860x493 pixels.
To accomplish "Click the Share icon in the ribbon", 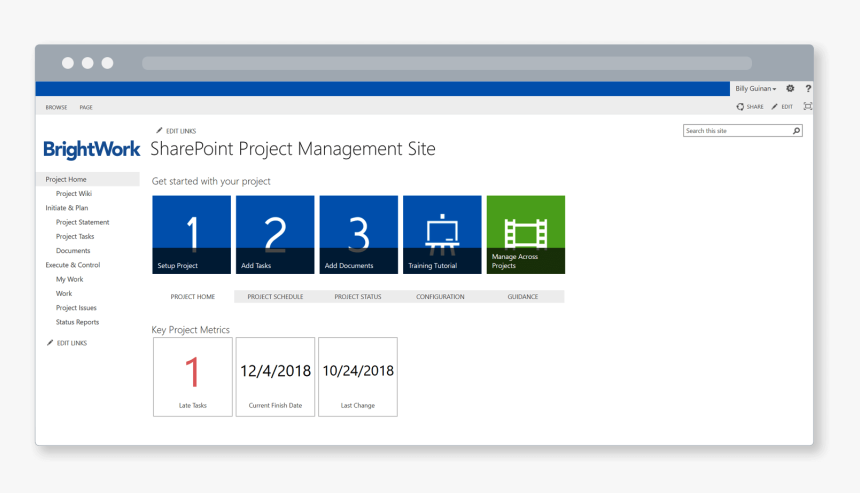I will click(x=740, y=106).
